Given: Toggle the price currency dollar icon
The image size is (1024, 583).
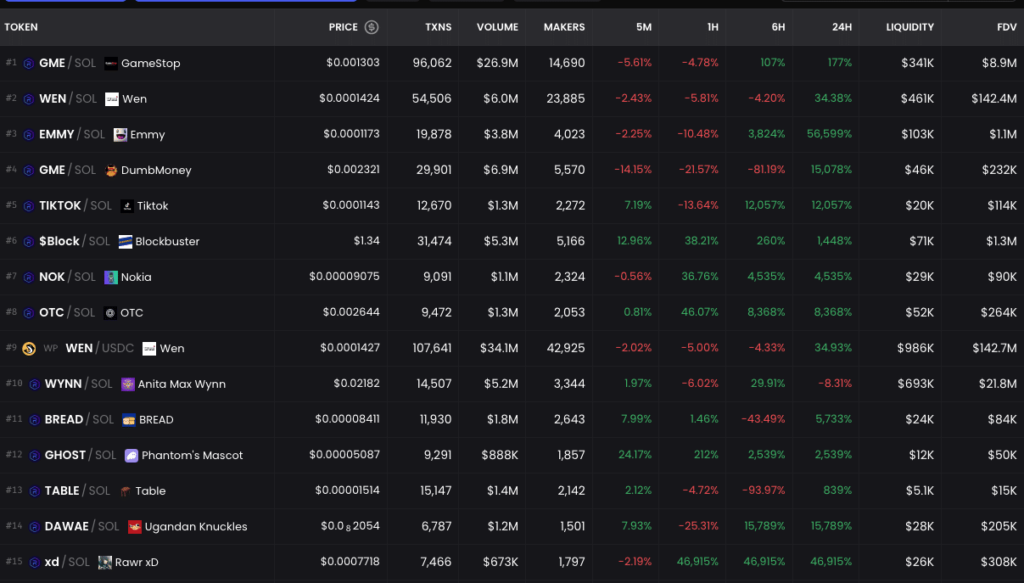Looking at the screenshot, I should point(372,27).
